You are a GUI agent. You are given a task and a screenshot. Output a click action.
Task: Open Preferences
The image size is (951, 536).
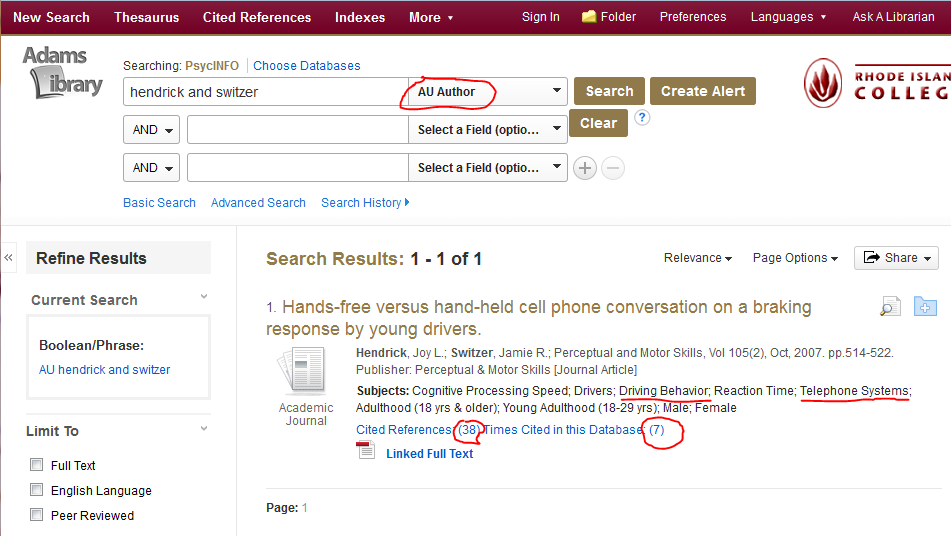click(x=693, y=17)
